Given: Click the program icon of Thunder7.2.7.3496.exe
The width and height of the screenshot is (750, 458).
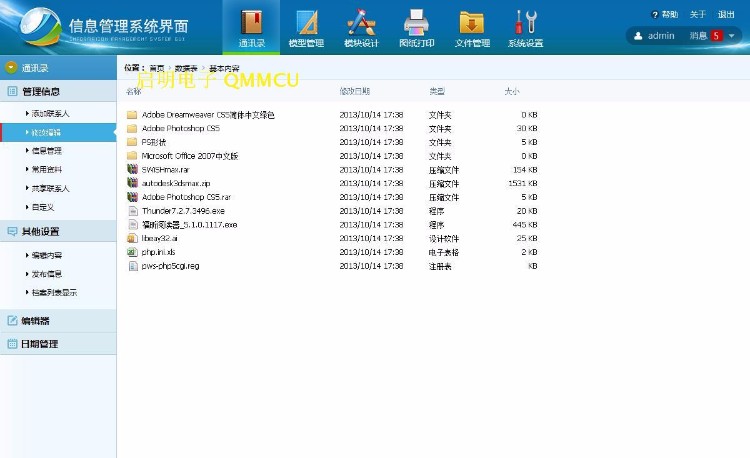Looking at the screenshot, I should coord(132,211).
